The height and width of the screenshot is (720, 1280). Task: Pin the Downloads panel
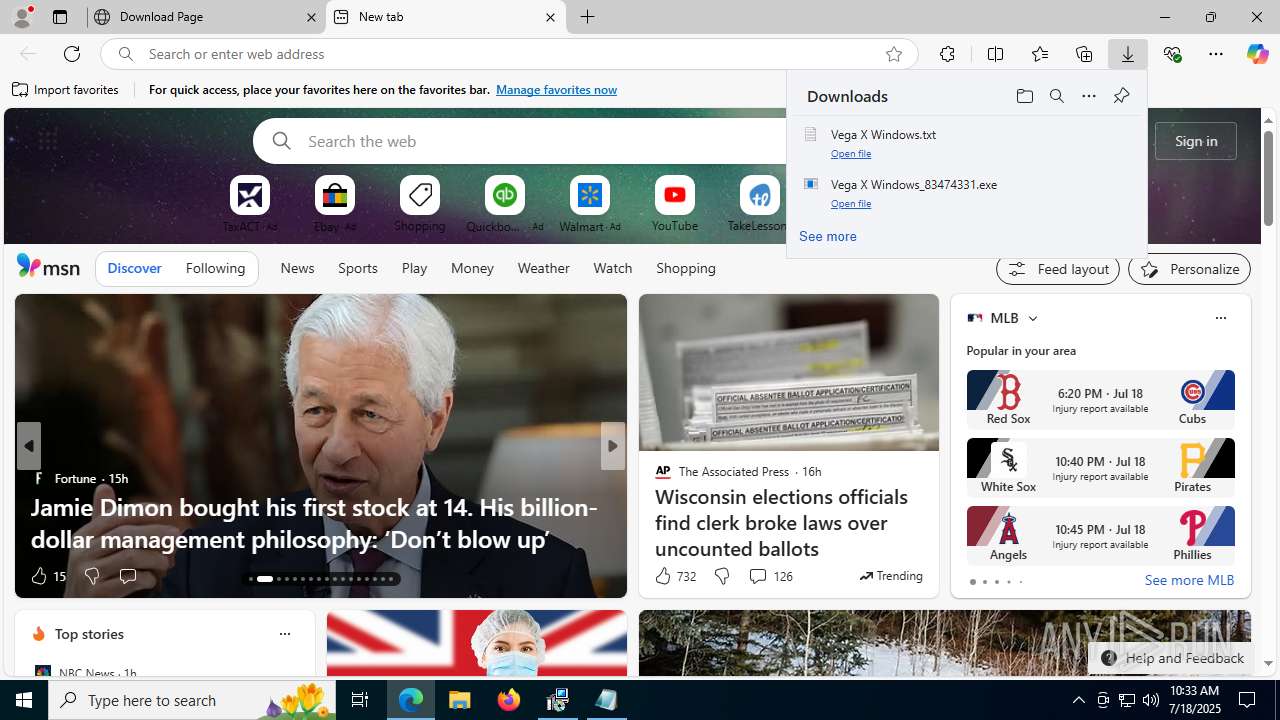(x=1121, y=96)
